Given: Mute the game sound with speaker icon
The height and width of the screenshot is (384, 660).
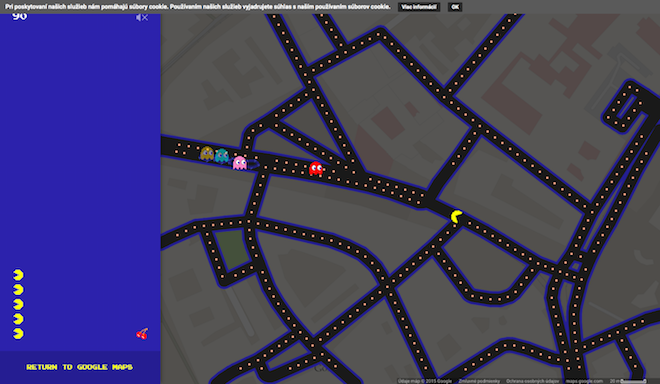Looking at the screenshot, I should (142, 17).
